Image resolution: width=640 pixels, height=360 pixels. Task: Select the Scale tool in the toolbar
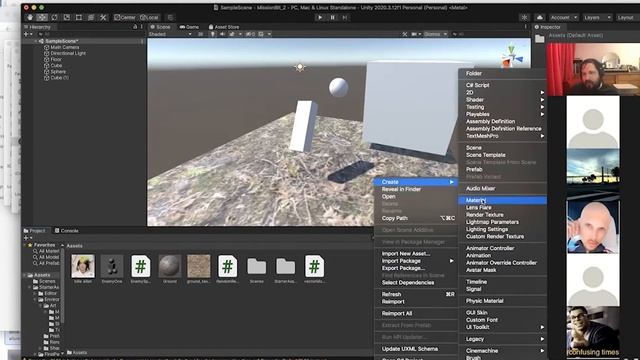point(67,18)
